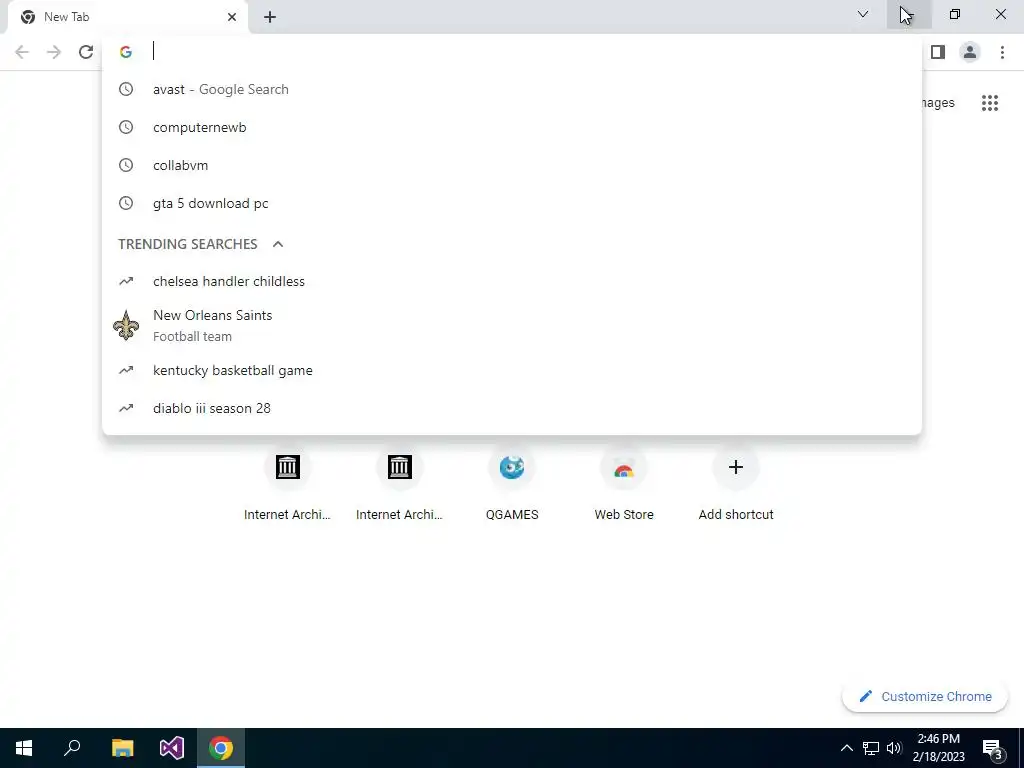Open Visual Studio from the taskbar
This screenshot has width=1024, height=768.
pyautogui.click(x=172, y=748)
